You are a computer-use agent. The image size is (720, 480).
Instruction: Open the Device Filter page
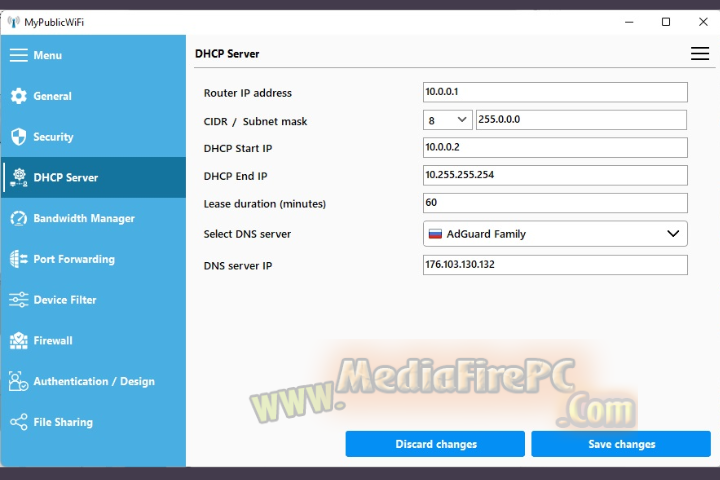pos(94,299)
